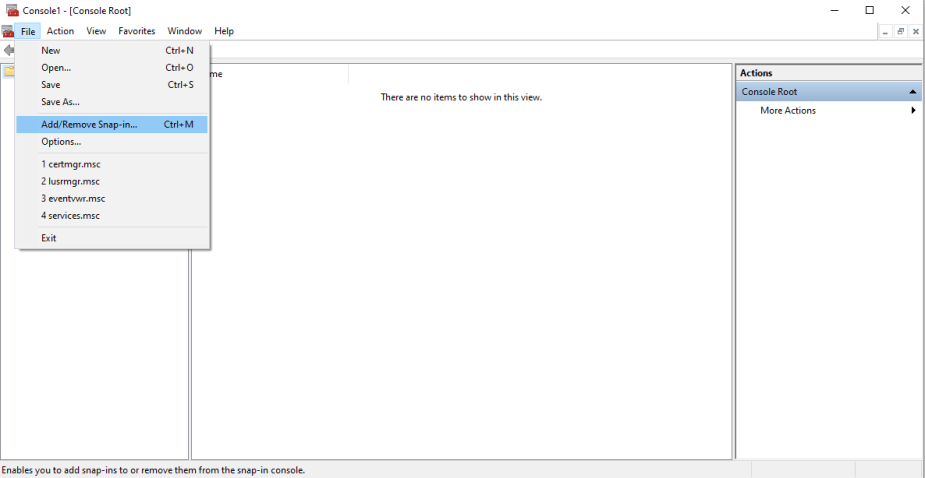This screenshot has height=478, width=925.
Task: Open the Help menu
Action: 224,31
